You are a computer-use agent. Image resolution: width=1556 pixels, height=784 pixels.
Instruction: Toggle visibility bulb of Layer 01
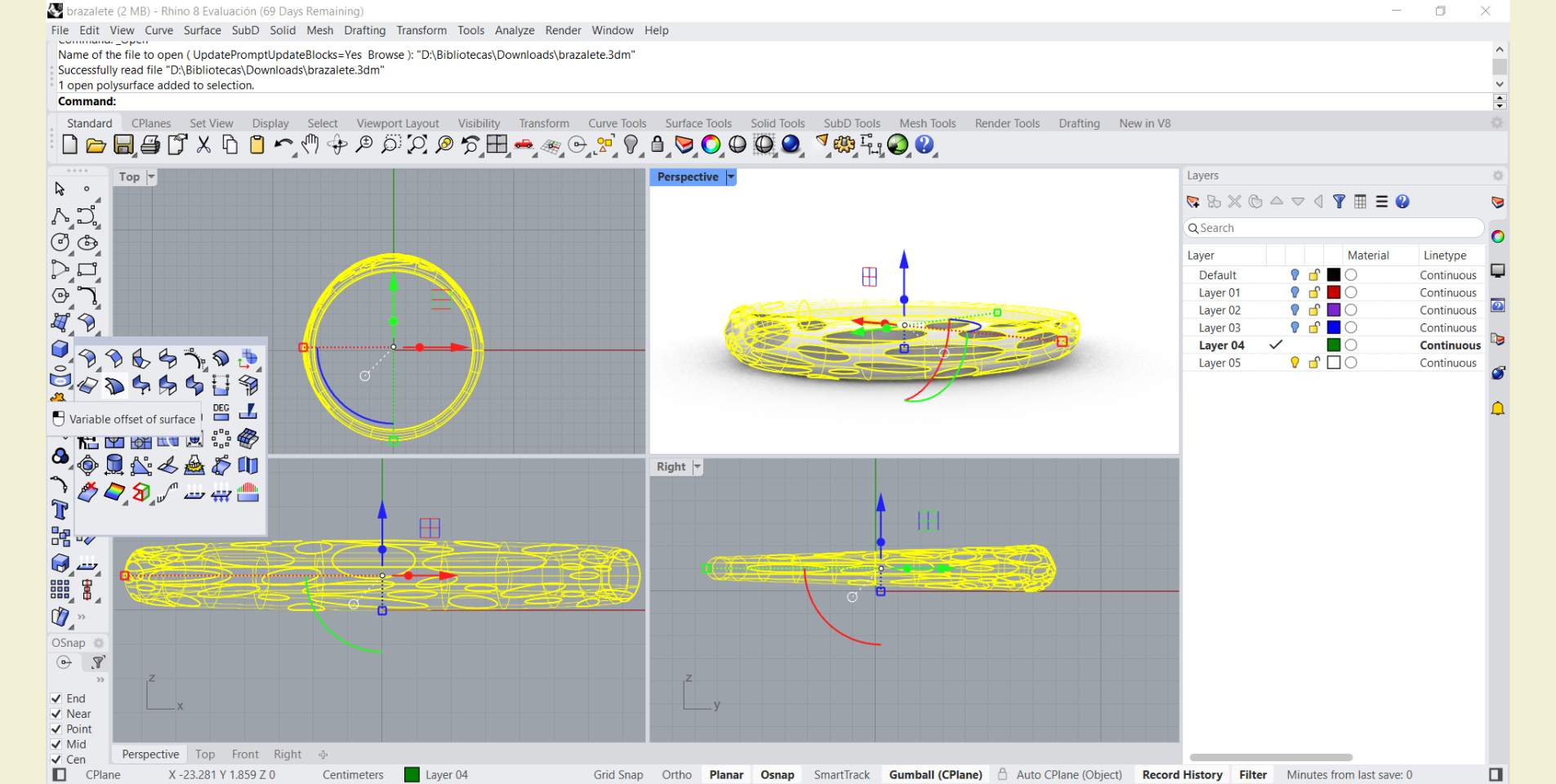tap(1295, 292)
